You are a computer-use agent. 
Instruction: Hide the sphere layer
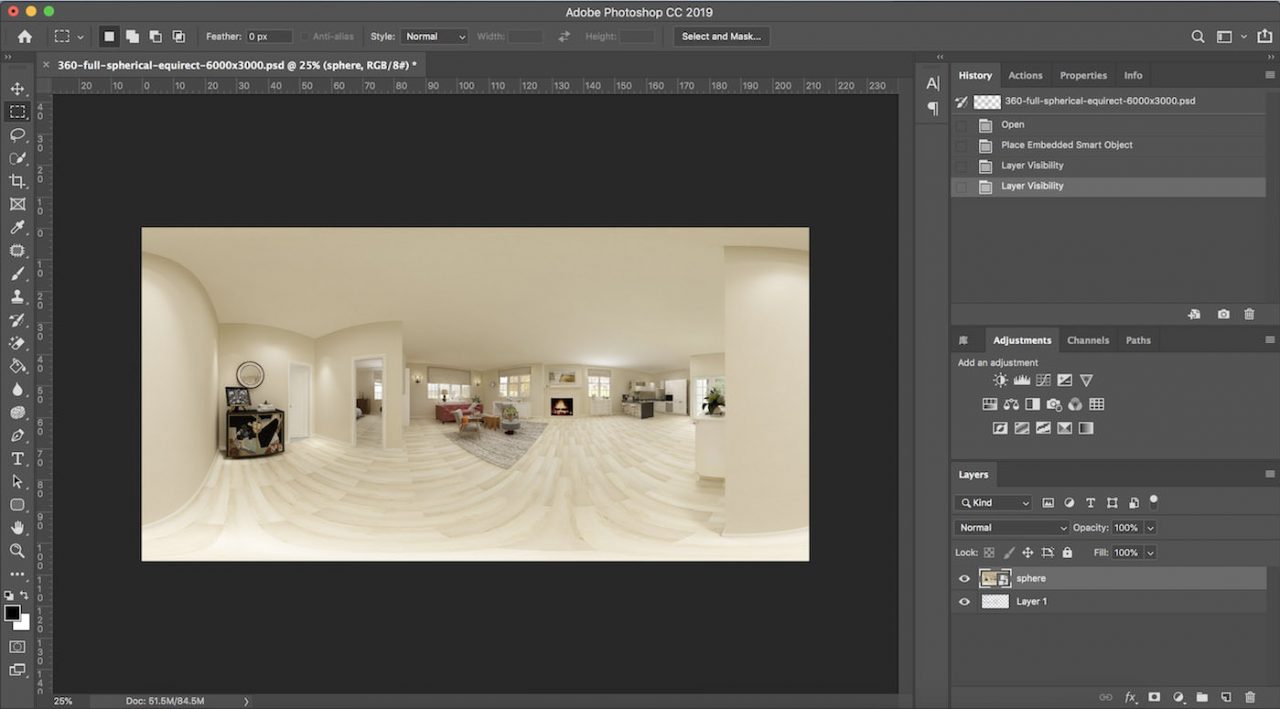click(x=964, y=578)
